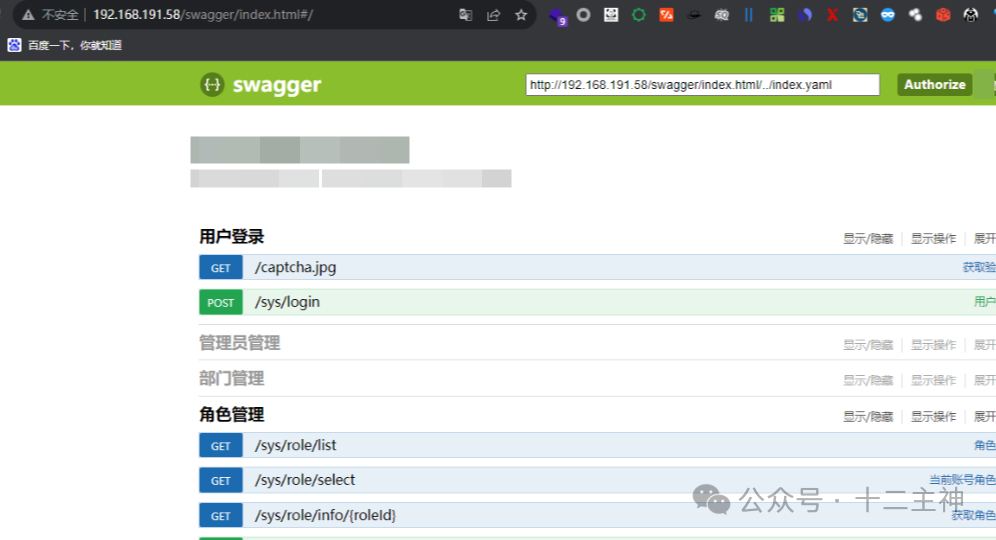Viewport: 996px width, 540px height.
Task: Open the blue-purple round swirl extension icon
Action: pyautogui.click(x=805, y=15)
